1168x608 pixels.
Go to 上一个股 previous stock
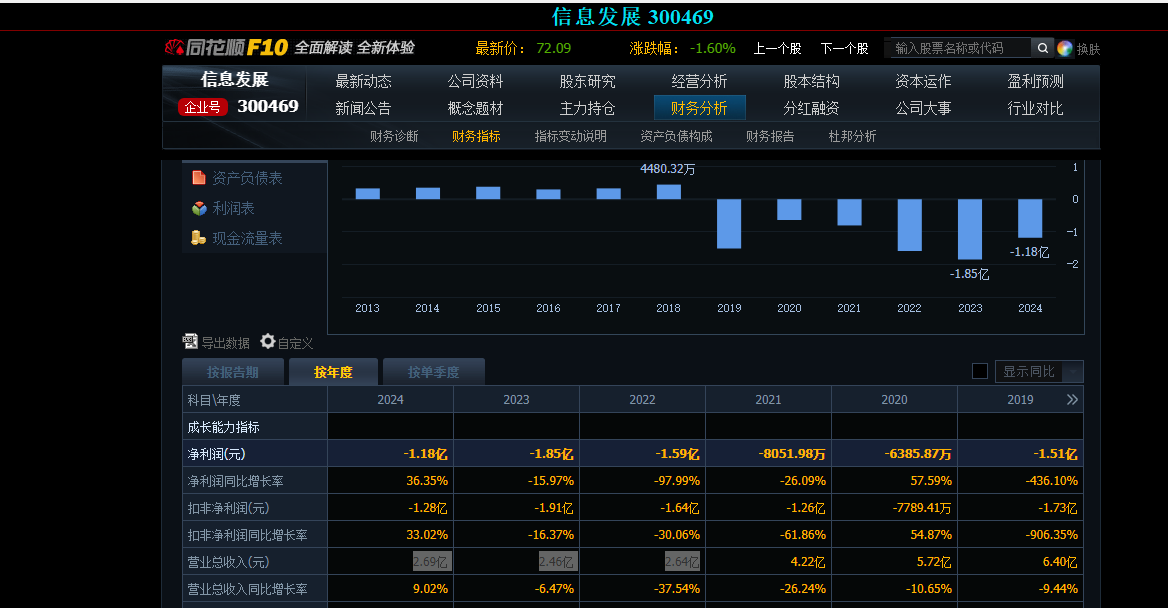(777, 48)
